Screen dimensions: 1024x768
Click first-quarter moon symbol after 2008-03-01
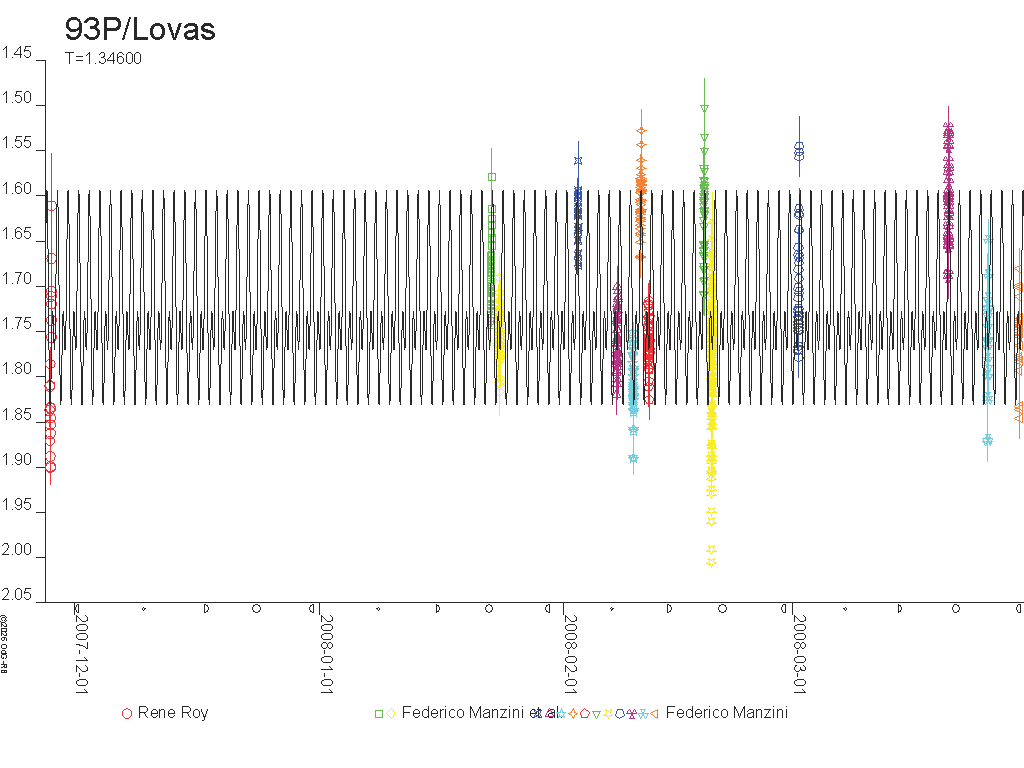[x=900, y=609]
